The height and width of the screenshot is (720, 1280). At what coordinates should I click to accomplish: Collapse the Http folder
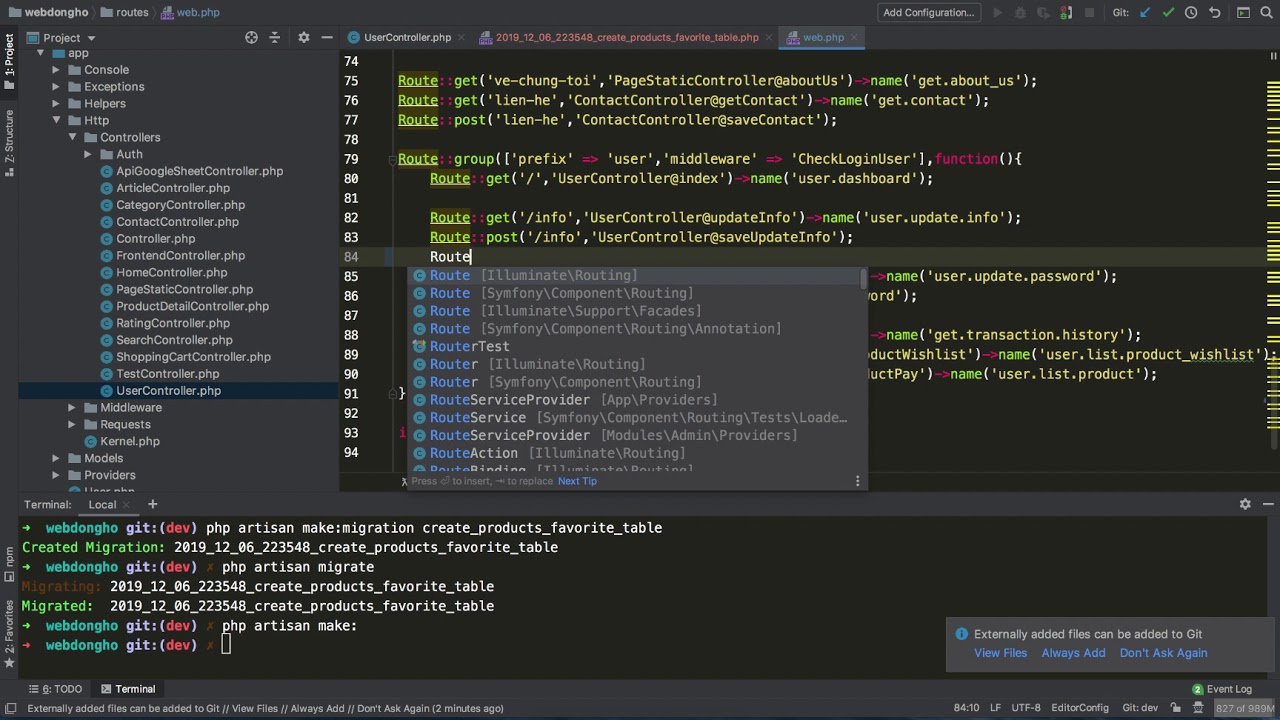(x=56, y=121)
